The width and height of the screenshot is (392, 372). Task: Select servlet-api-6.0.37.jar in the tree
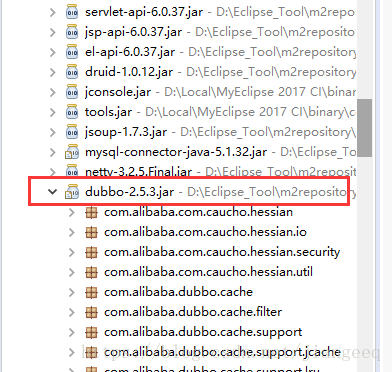(x=144, y=12)
